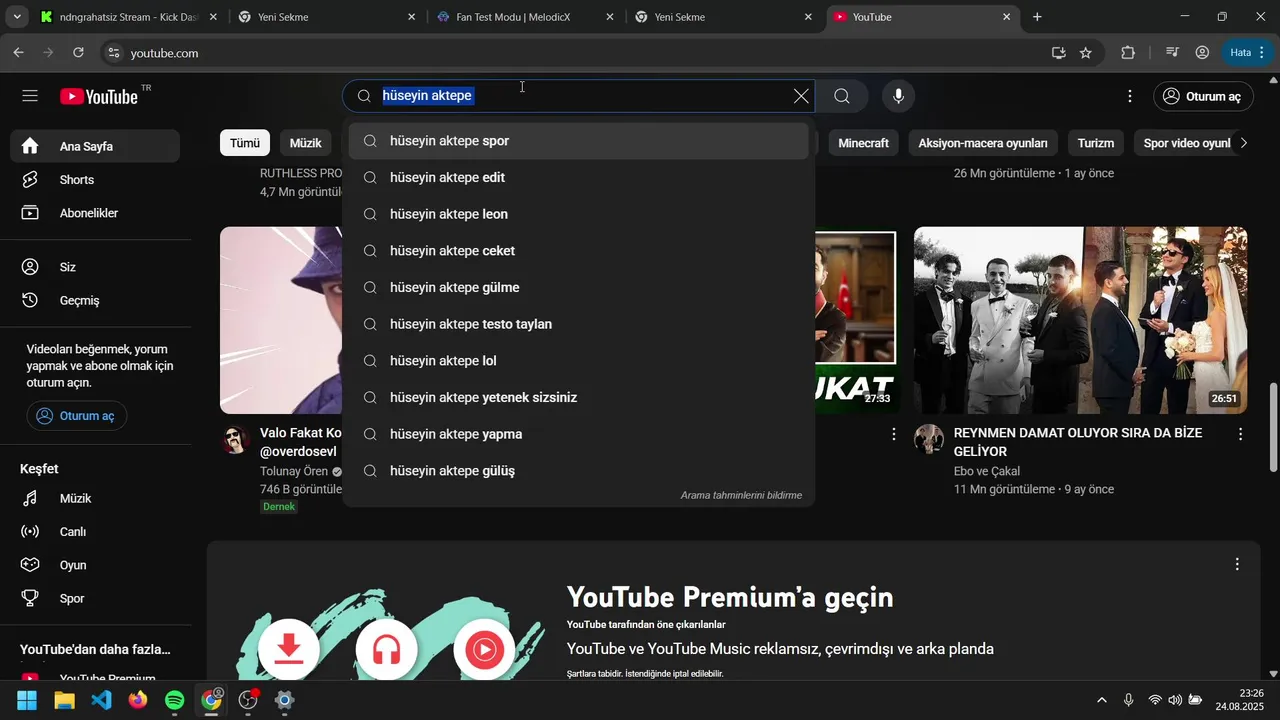The width and height of the screenshot is (1280, 720).
Task: Choose suggestion hüseyin aktepe edit
Action: coord(578,178)
